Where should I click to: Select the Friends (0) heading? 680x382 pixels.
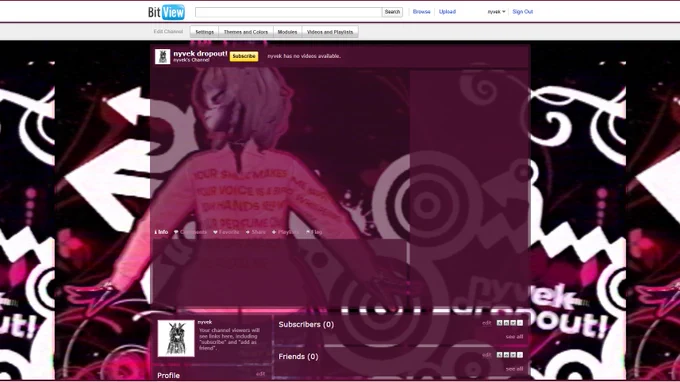[x=298, y=357]
